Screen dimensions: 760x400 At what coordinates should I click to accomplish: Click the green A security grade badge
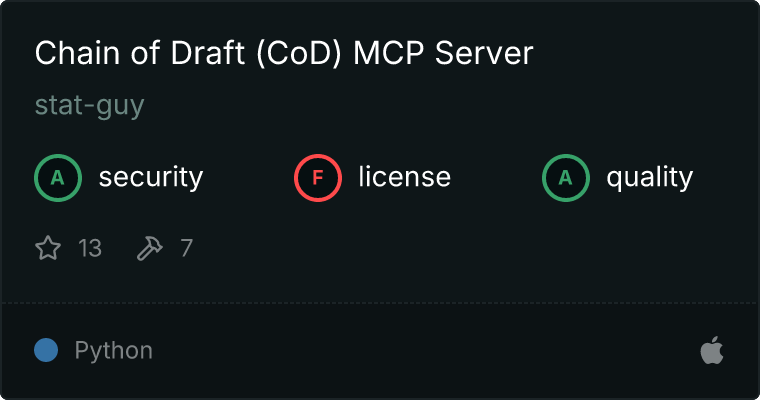[58, 178]
